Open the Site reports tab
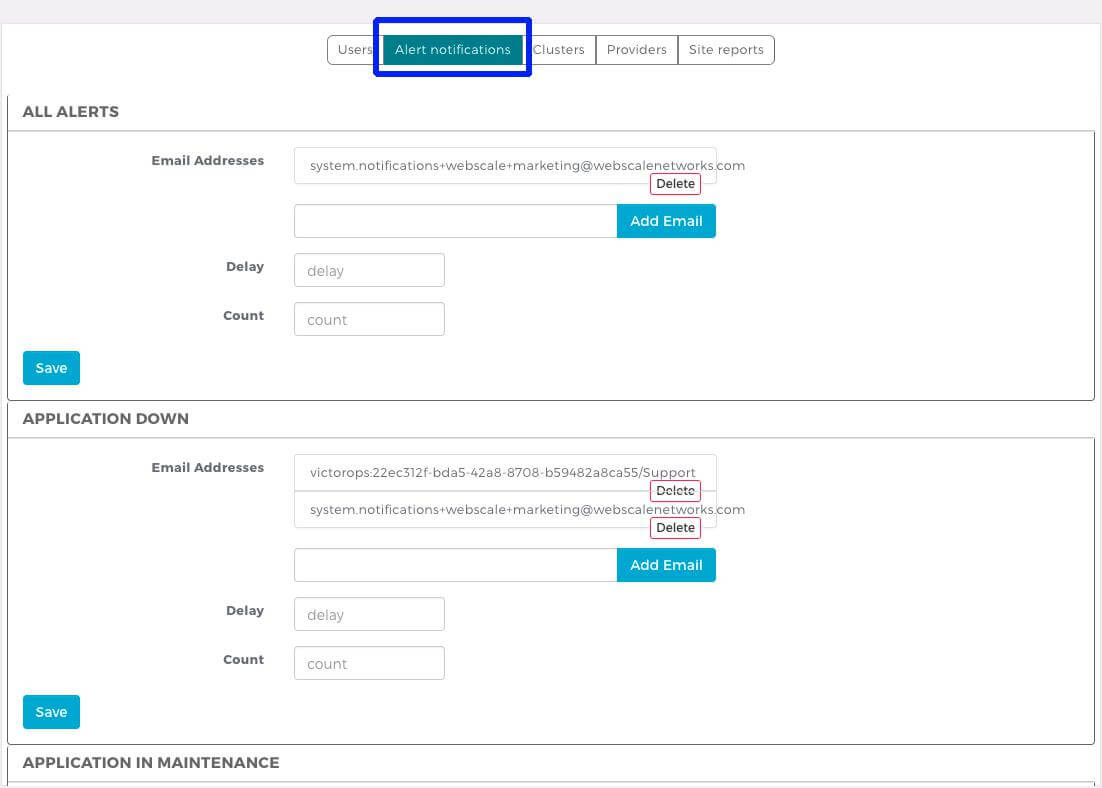This screenshot has height=788, width=1102. click(726, 50)
